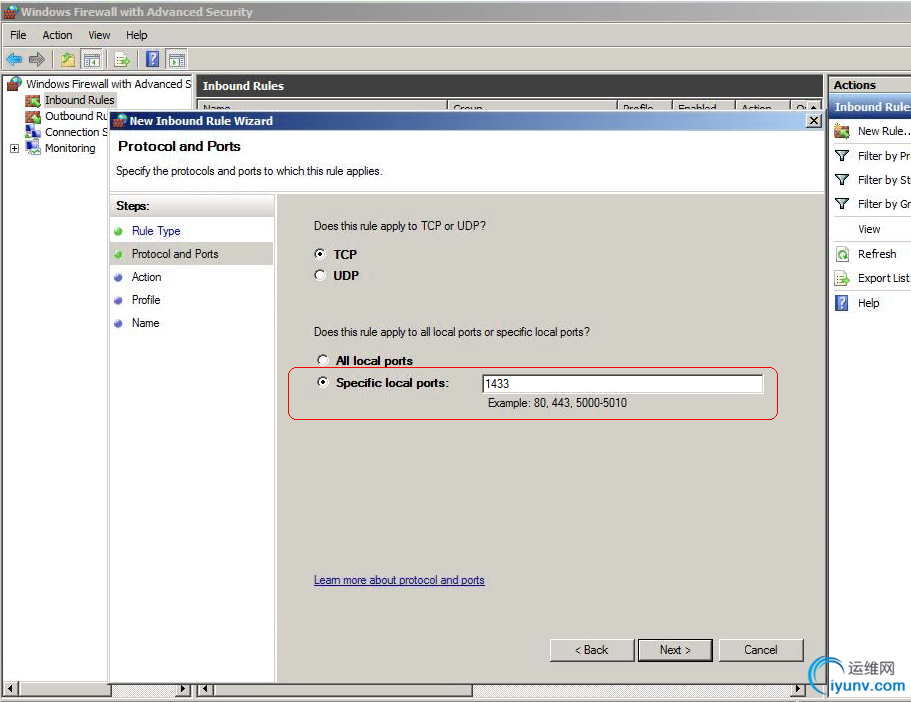This screenshot has width=911, height=702.
Task: Select Monitoring in the console tree
Action: (70, 148)
